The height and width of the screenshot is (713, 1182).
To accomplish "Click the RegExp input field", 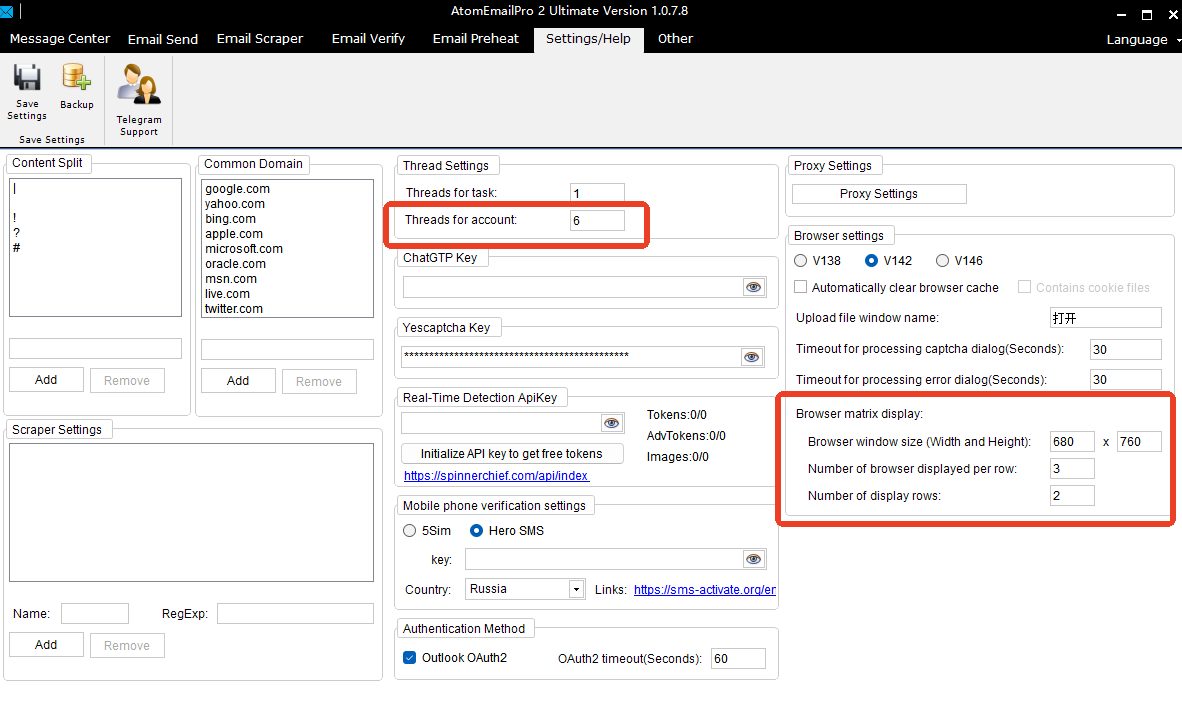I will tap(296, 614).
